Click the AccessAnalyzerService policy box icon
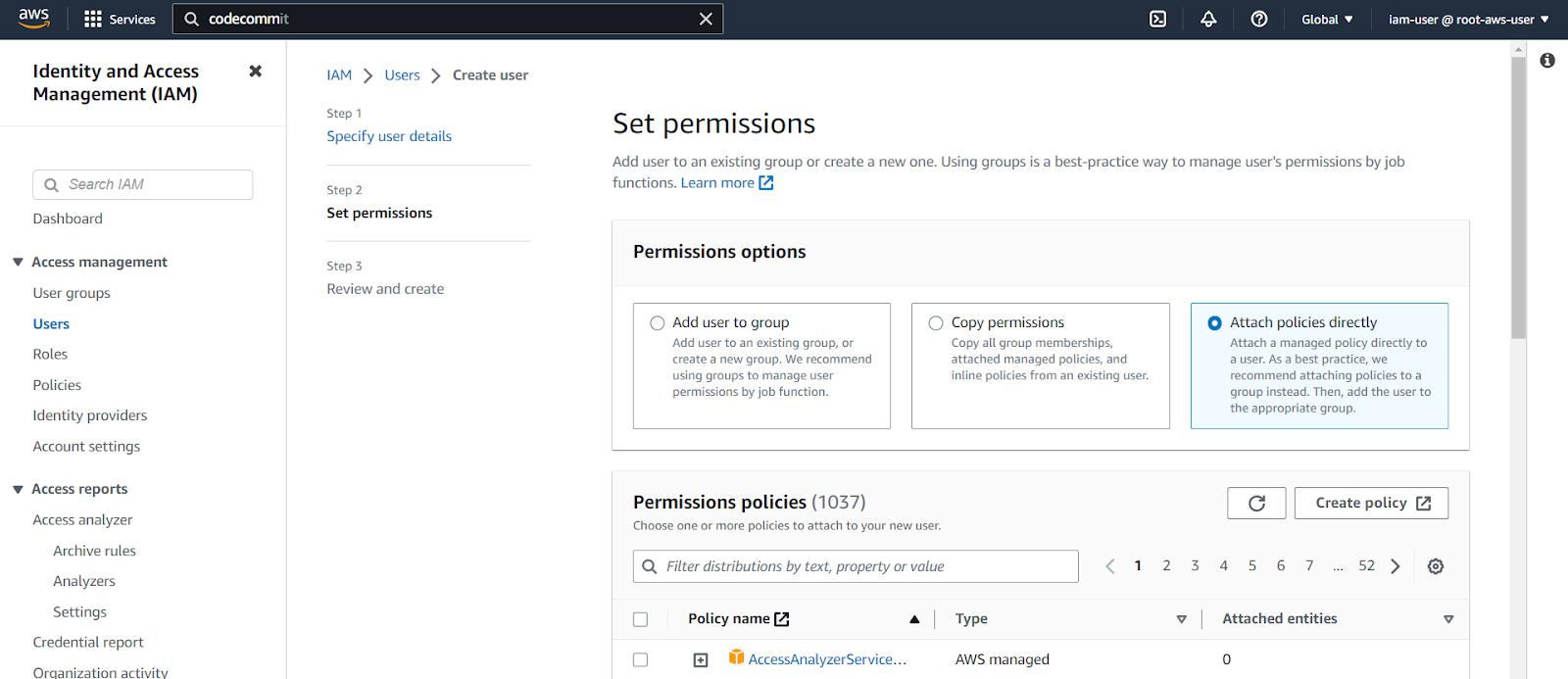Image resolution: width=1568 pixels, height=679 pixels. pyautogui.click(x=736, y=657)
